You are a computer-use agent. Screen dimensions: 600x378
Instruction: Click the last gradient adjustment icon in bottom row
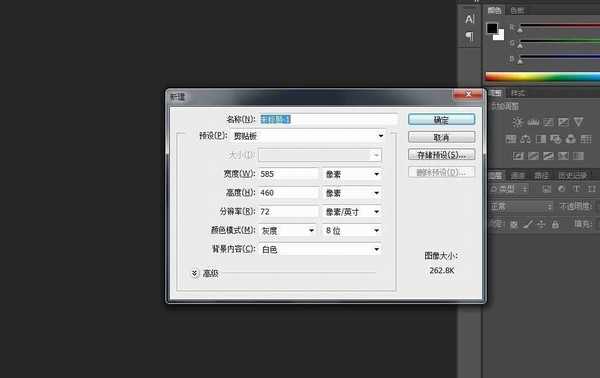tap(578, 156)
